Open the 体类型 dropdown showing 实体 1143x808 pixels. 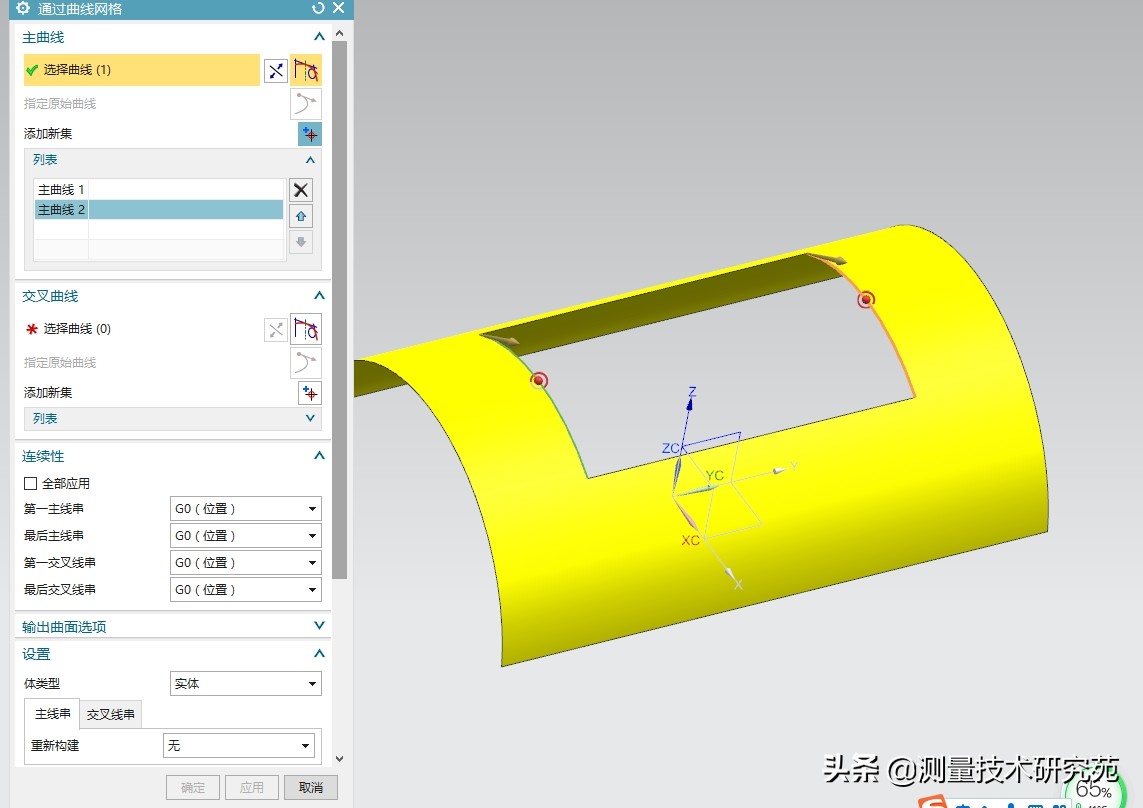pos(245,683)
